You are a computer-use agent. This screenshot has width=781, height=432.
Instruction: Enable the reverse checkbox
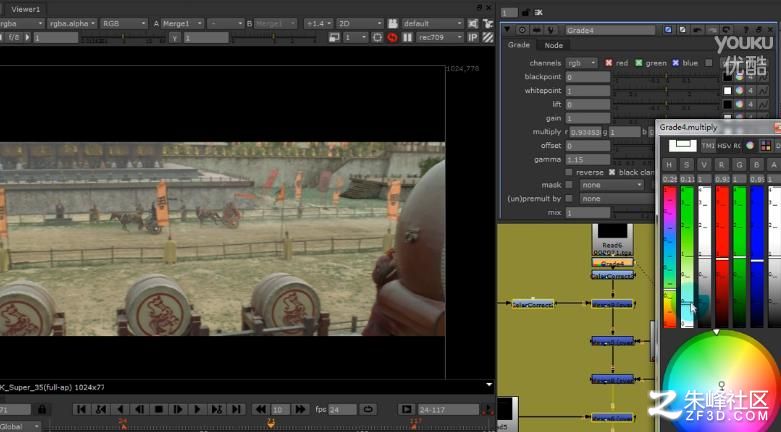coord(569,172)
